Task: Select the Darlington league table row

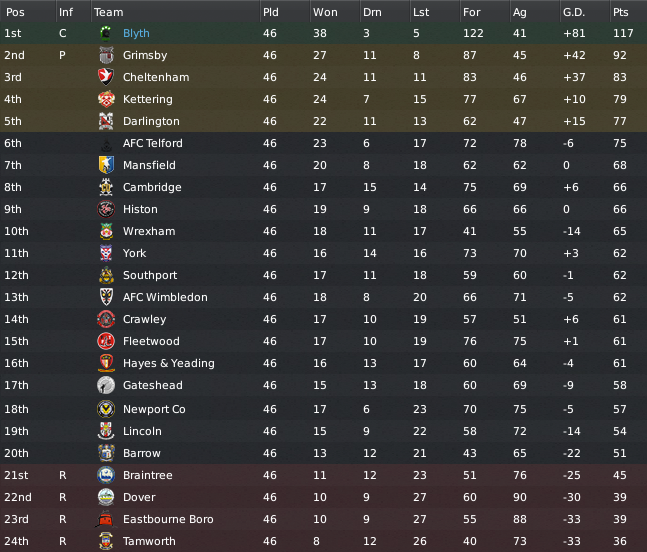Action: pos(324,121)
